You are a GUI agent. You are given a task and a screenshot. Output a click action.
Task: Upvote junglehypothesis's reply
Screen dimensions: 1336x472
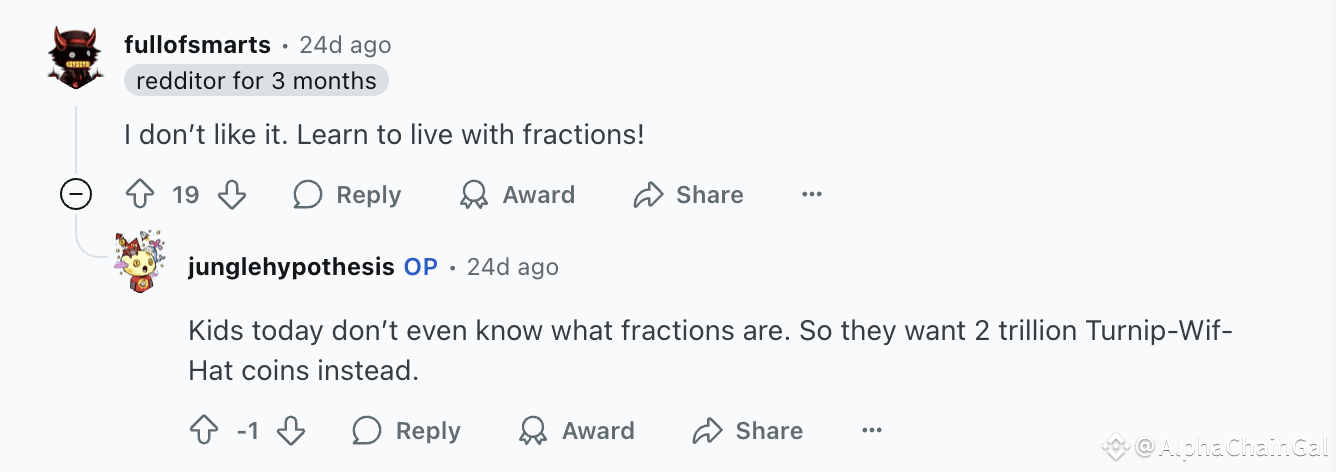204,431
